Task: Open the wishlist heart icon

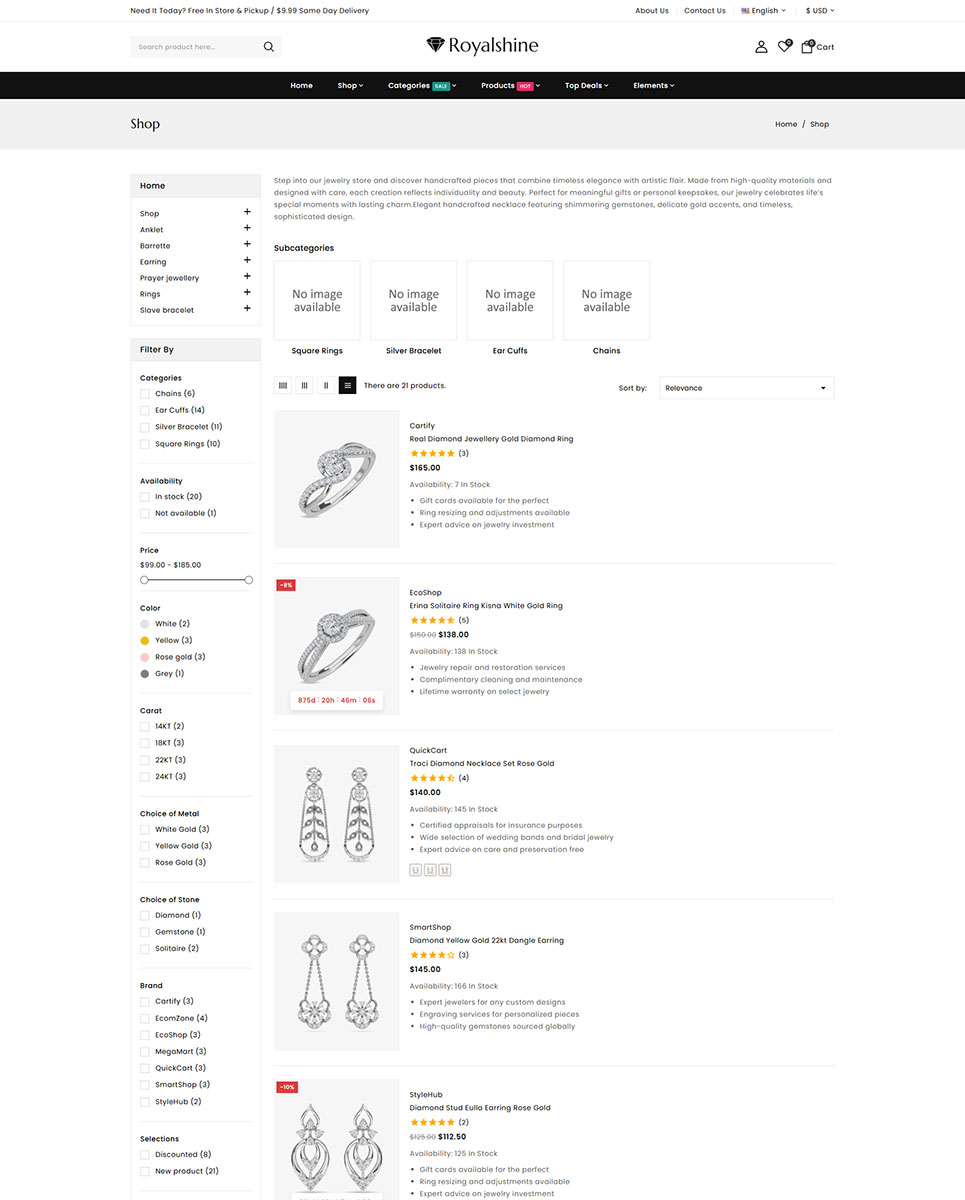Action: (x=784, y=47)
